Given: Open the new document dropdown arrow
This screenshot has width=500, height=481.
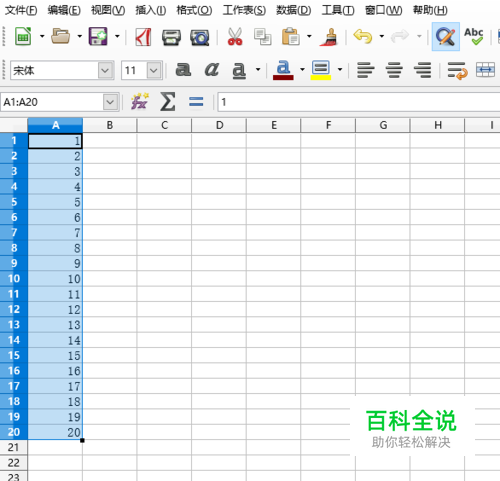Looking at the screenshot, I should (42, 36).
